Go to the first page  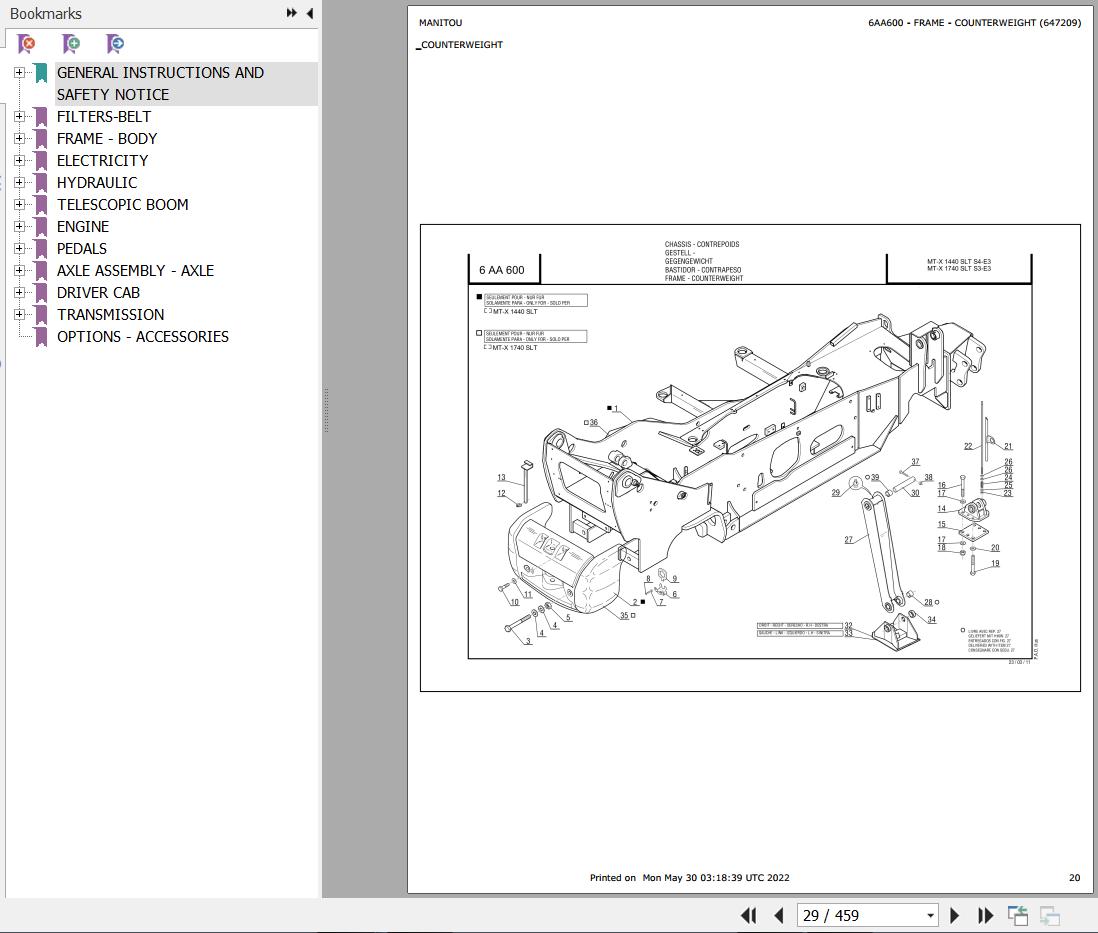tap(749, 915)
